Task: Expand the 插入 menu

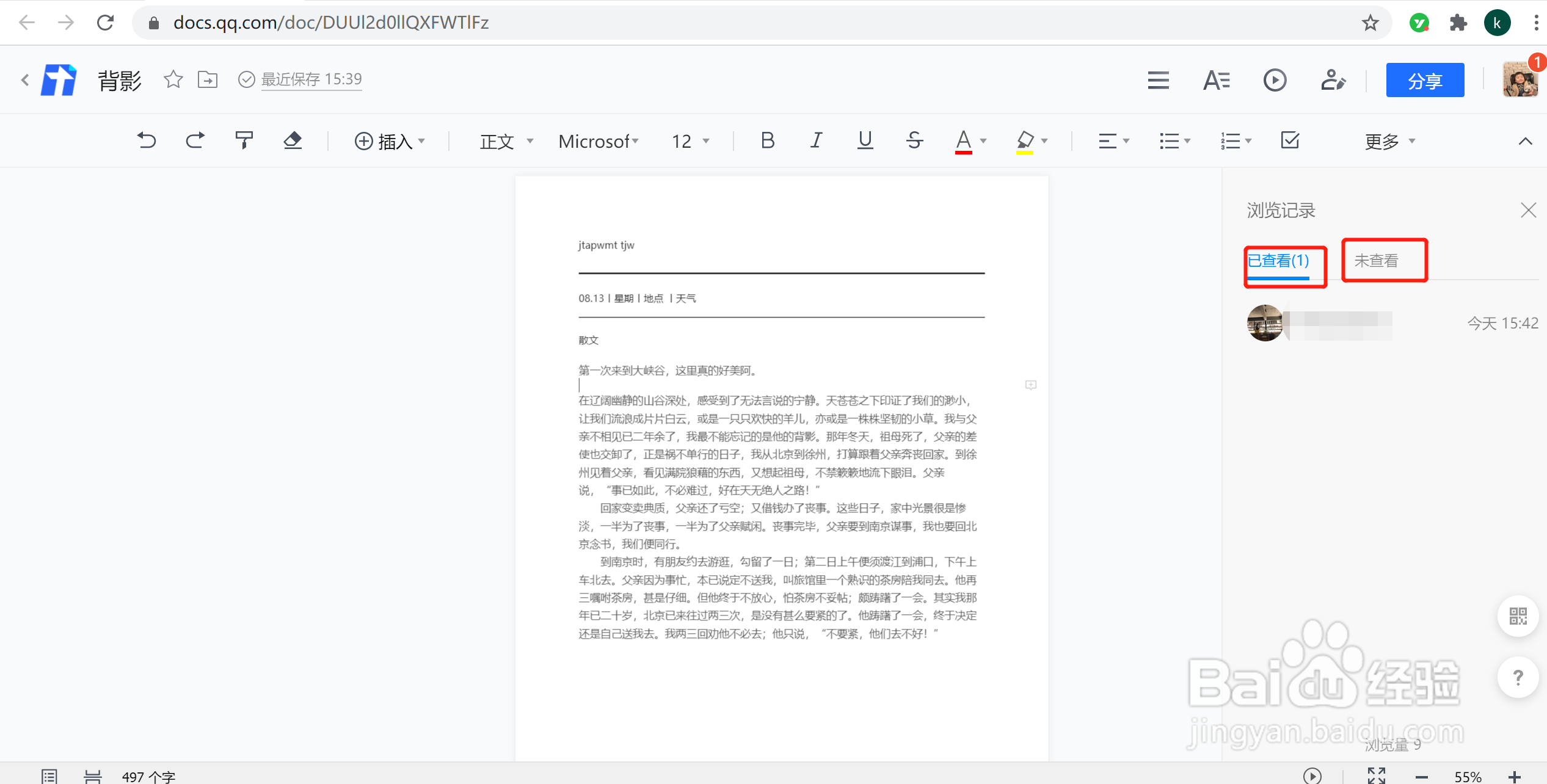Action: click(x=390, y=140)
